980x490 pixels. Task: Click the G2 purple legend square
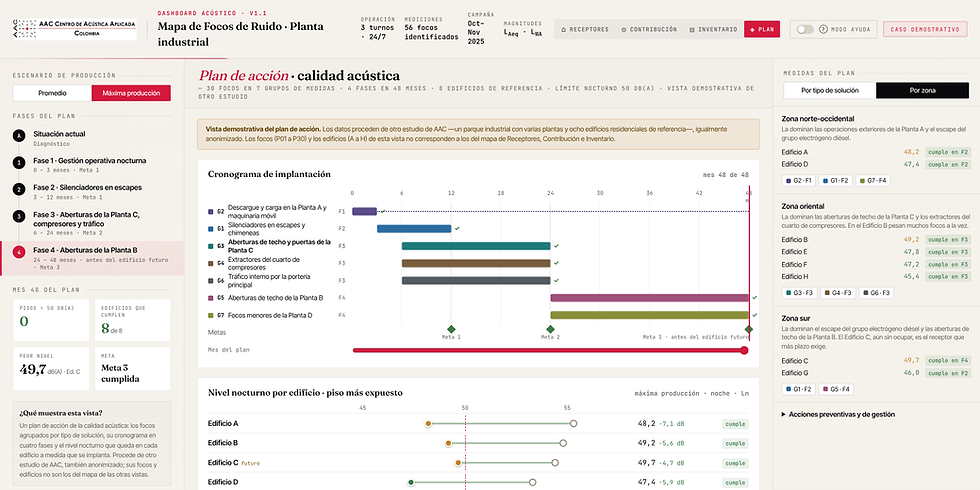[x=211, y=211]
